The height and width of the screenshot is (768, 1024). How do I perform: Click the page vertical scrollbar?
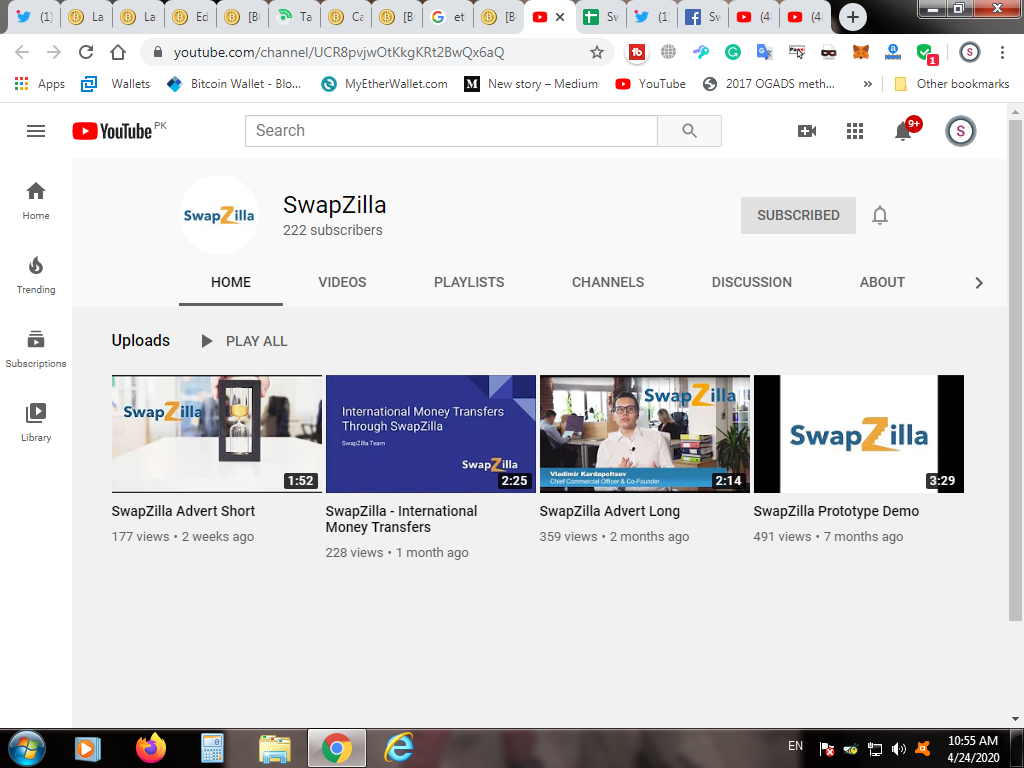pos(1015,370)
